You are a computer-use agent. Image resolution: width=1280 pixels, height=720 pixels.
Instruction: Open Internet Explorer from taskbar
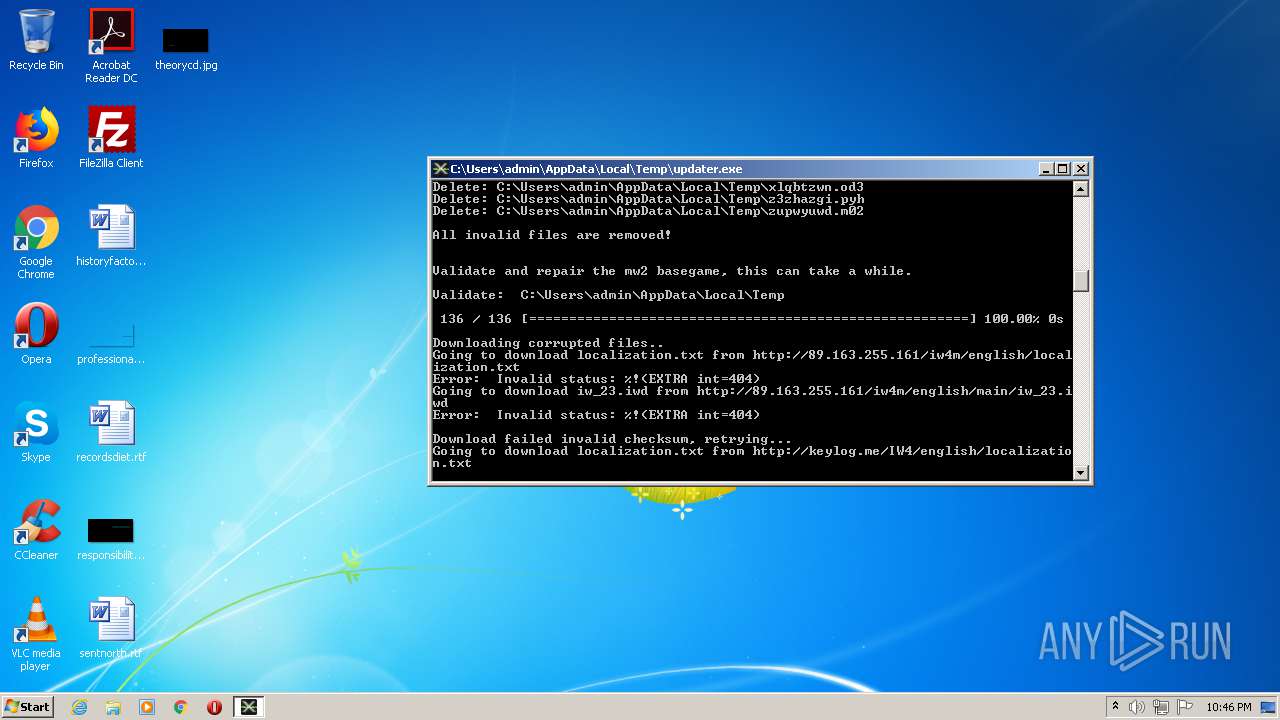(80, 707)
